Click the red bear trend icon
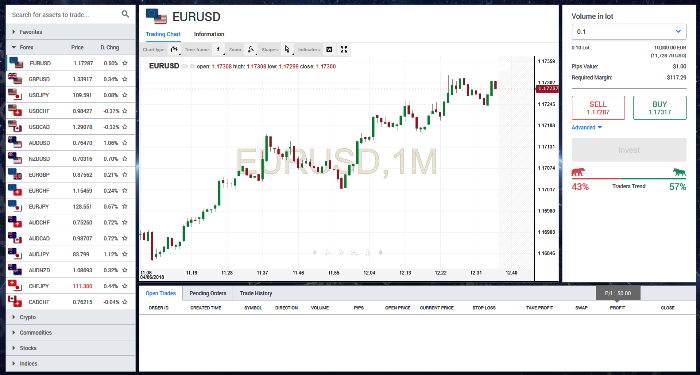 579,172
